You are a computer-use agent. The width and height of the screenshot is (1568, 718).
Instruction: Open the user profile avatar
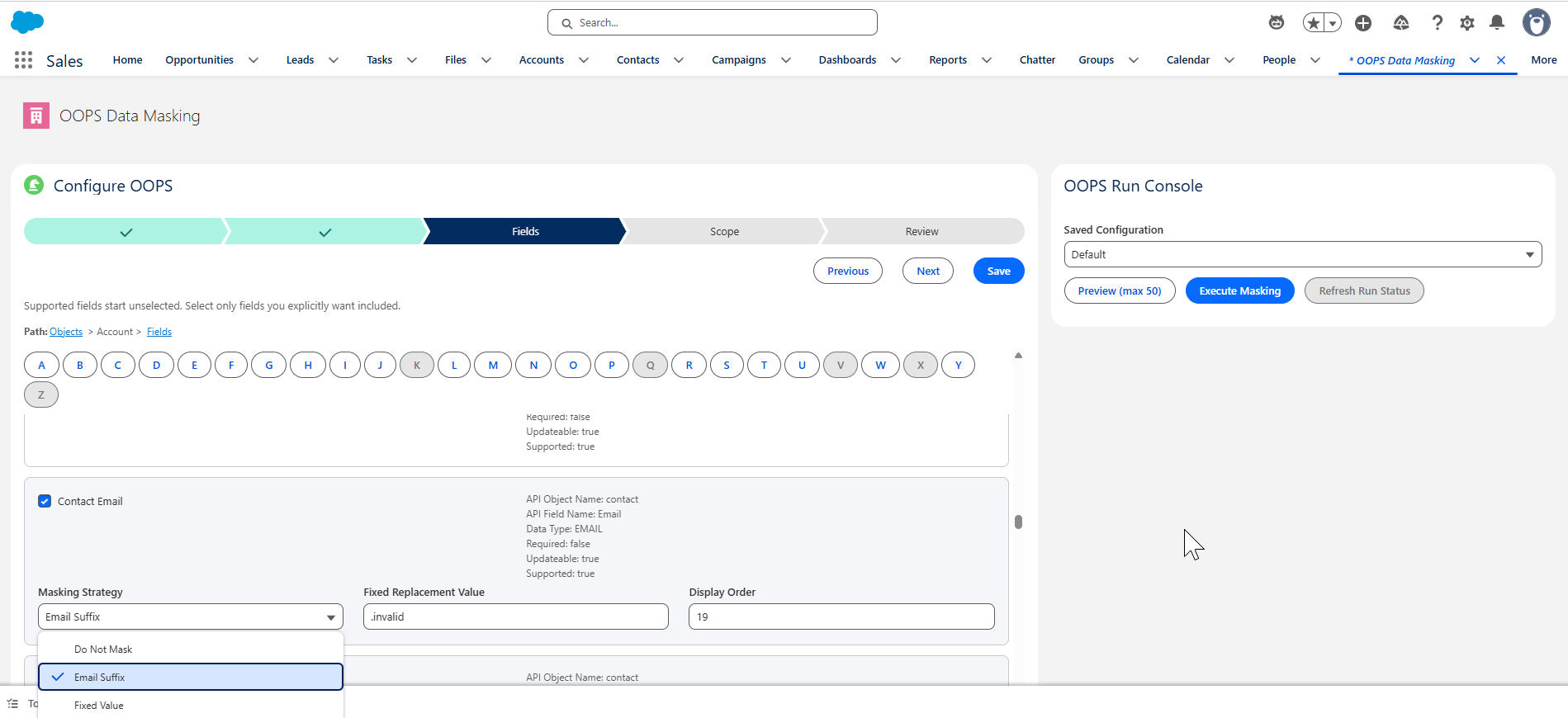click(x=1536, y=23)
